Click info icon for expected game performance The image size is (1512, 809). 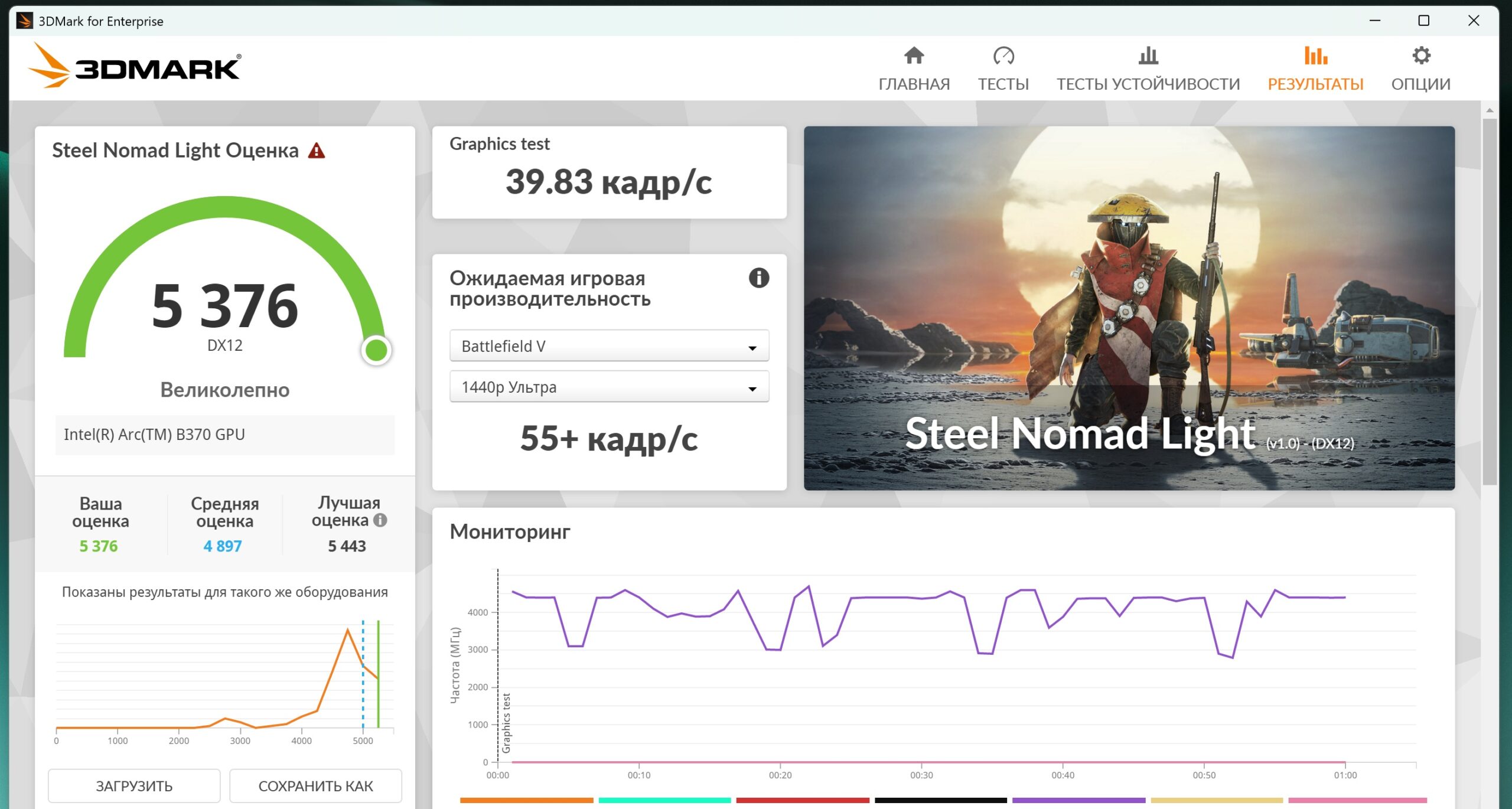point(759,278)
